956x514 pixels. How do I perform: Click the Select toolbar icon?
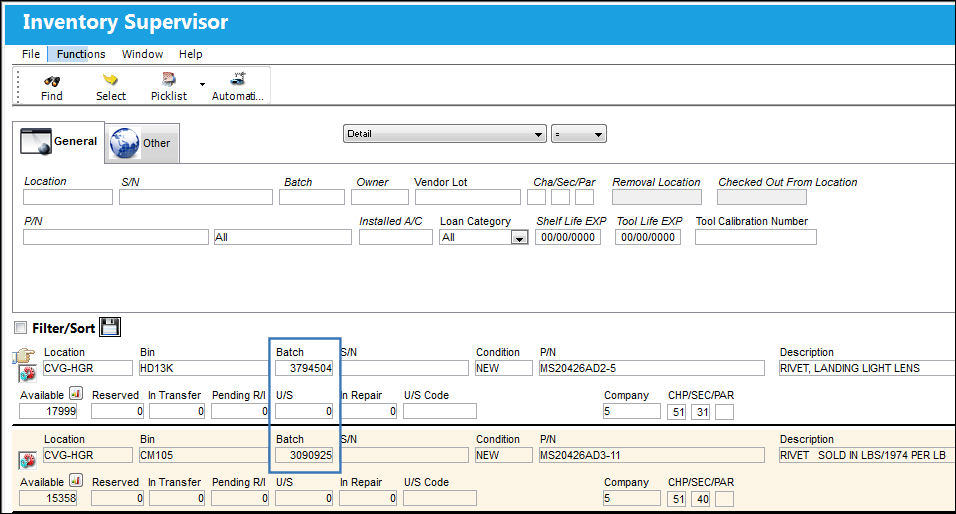click(110, 80)
